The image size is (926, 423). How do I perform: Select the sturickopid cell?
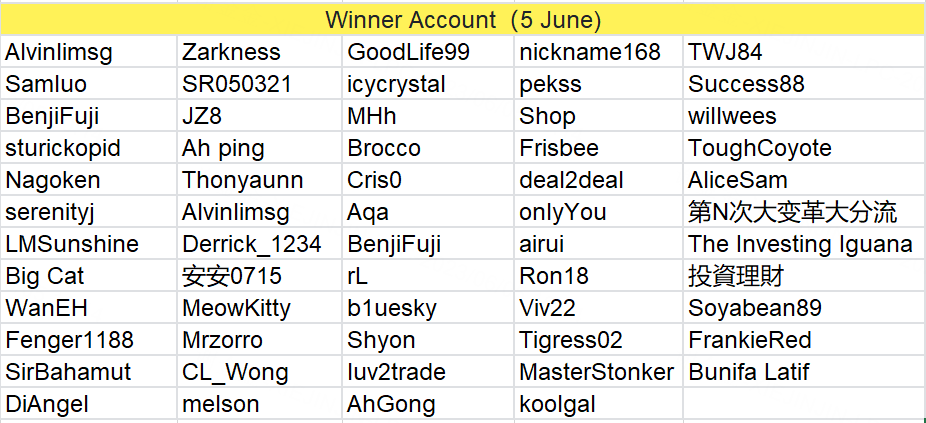(x=89, y=148)
